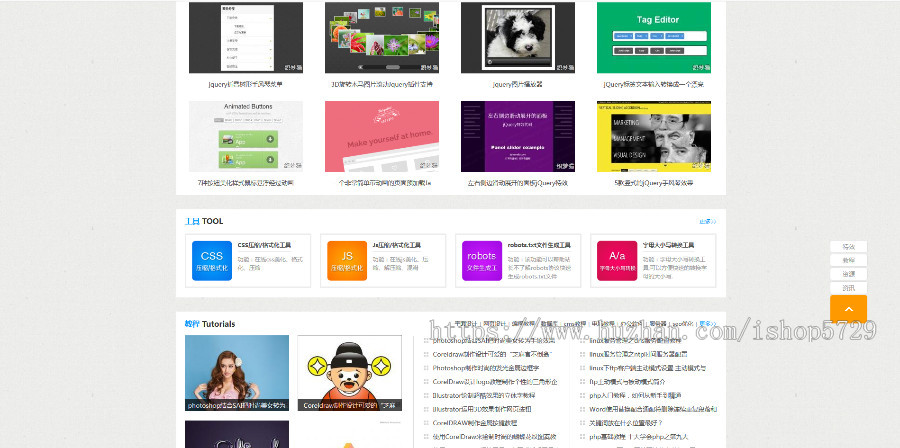Open the Illustrator 3D text effect tutorial link

pos(483,395)
